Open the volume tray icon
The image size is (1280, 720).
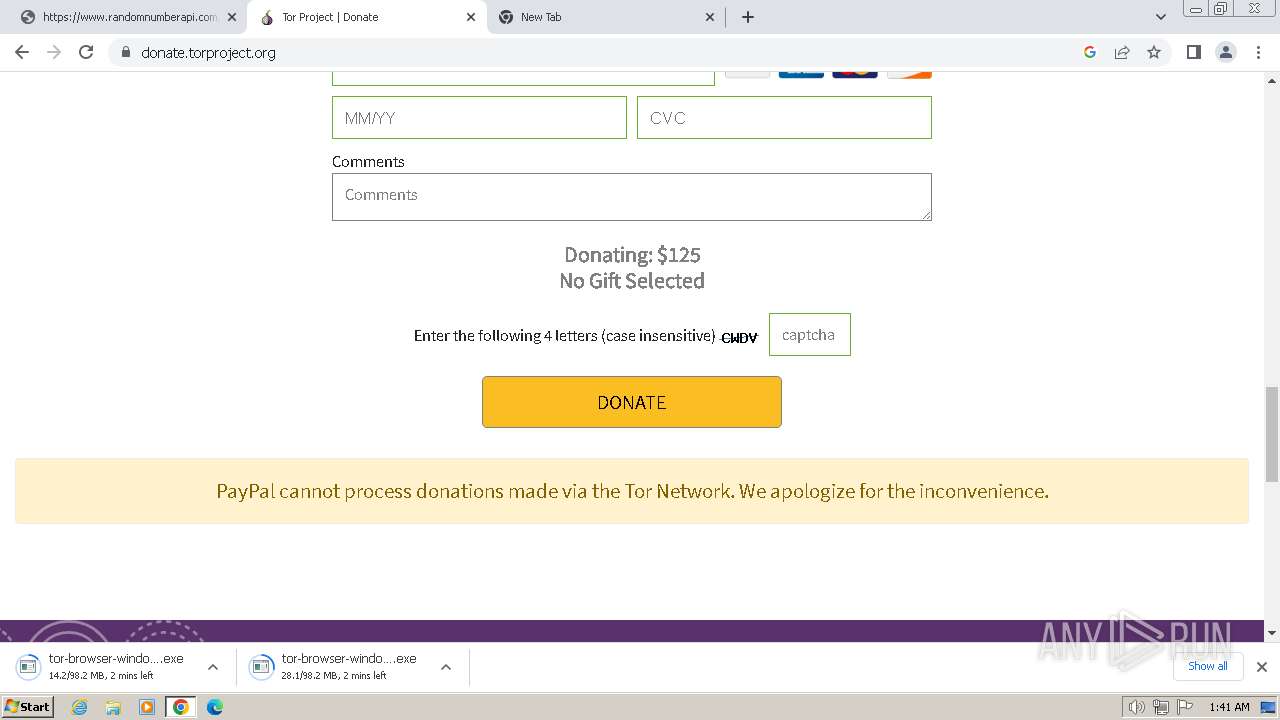pyautogui.click(x=1136, y=707)
